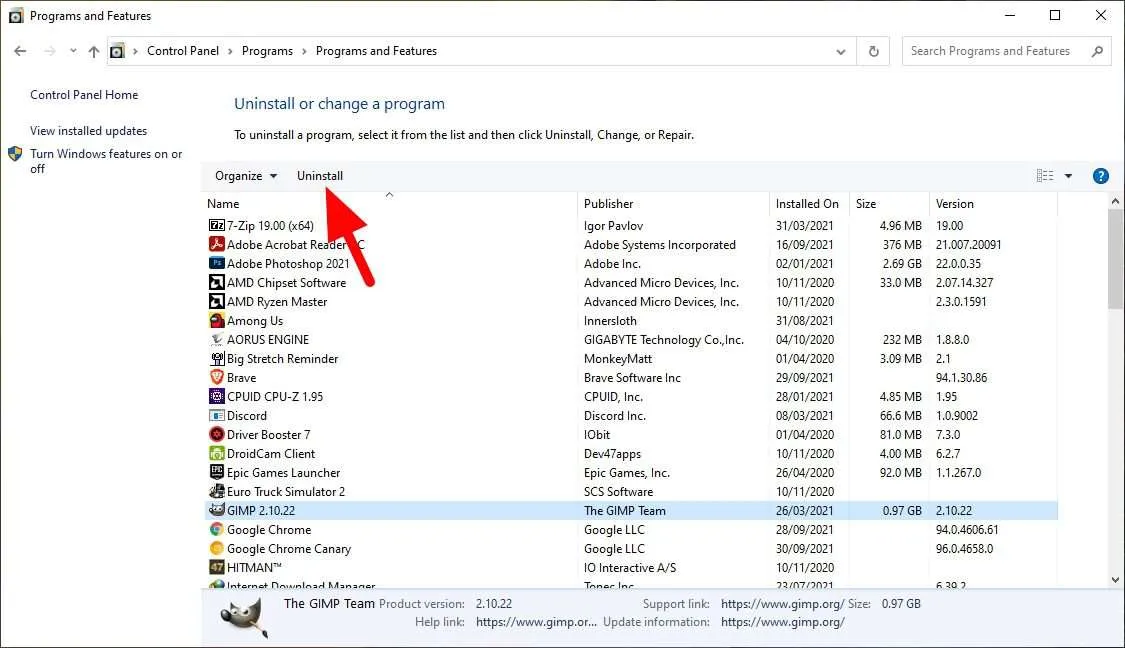Sort by the Version column header

tap(993, 204)
